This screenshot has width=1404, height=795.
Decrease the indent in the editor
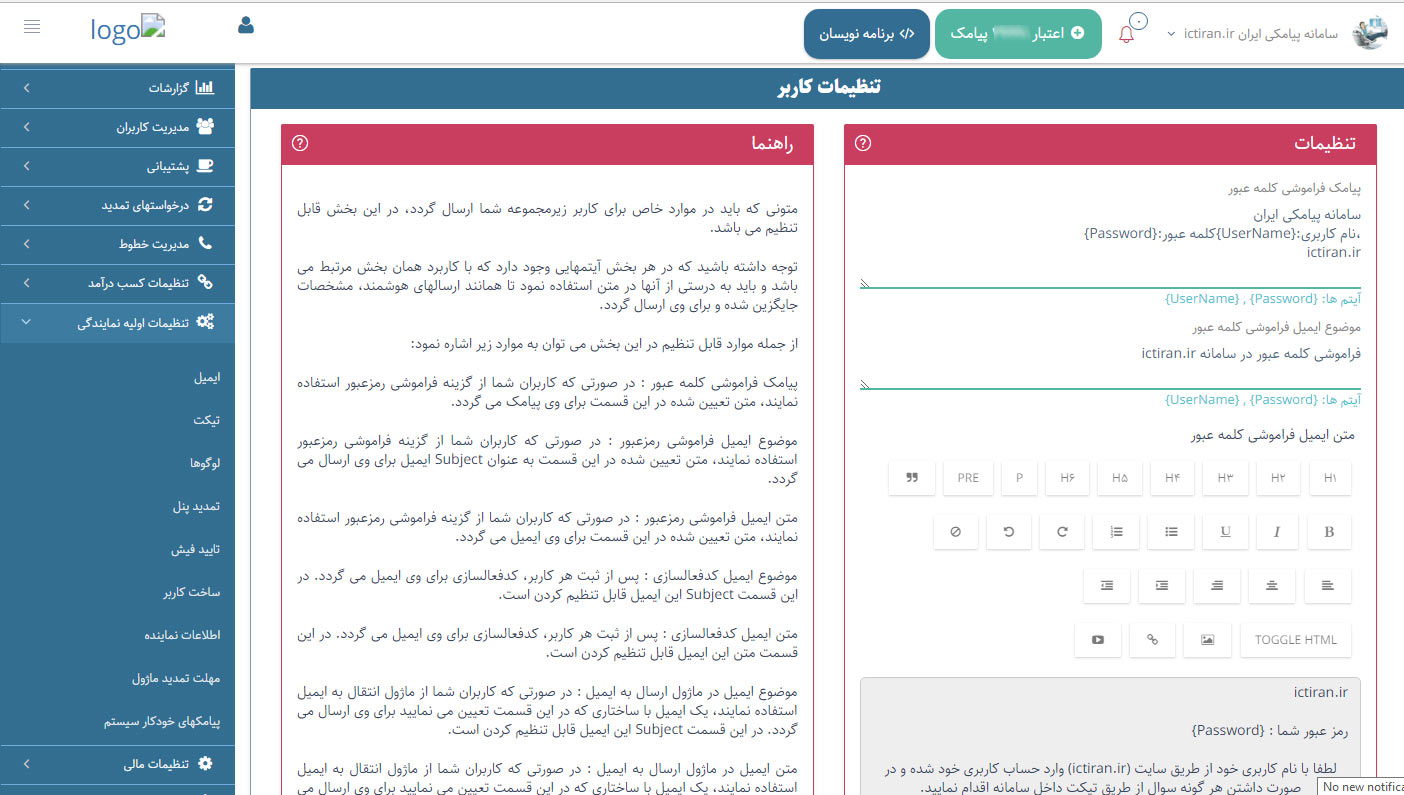[1108, 586]
